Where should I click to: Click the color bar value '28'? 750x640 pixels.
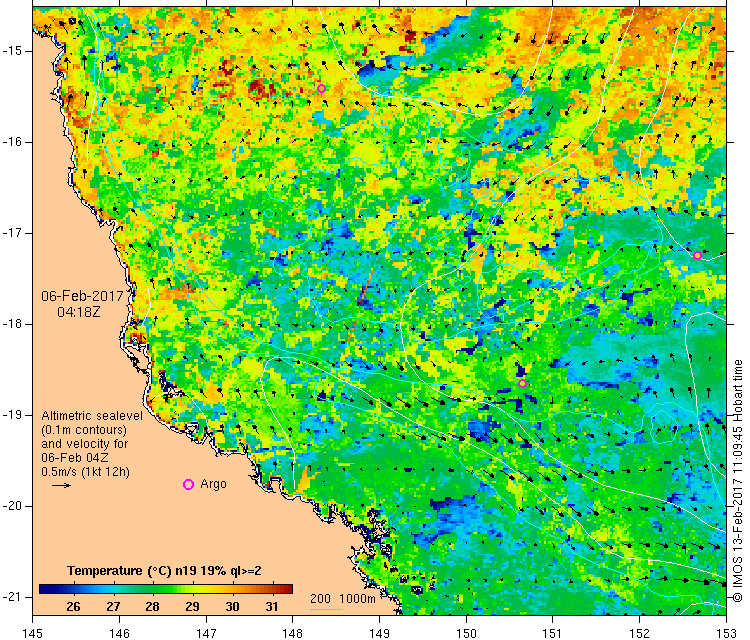(x=153, y=607)
